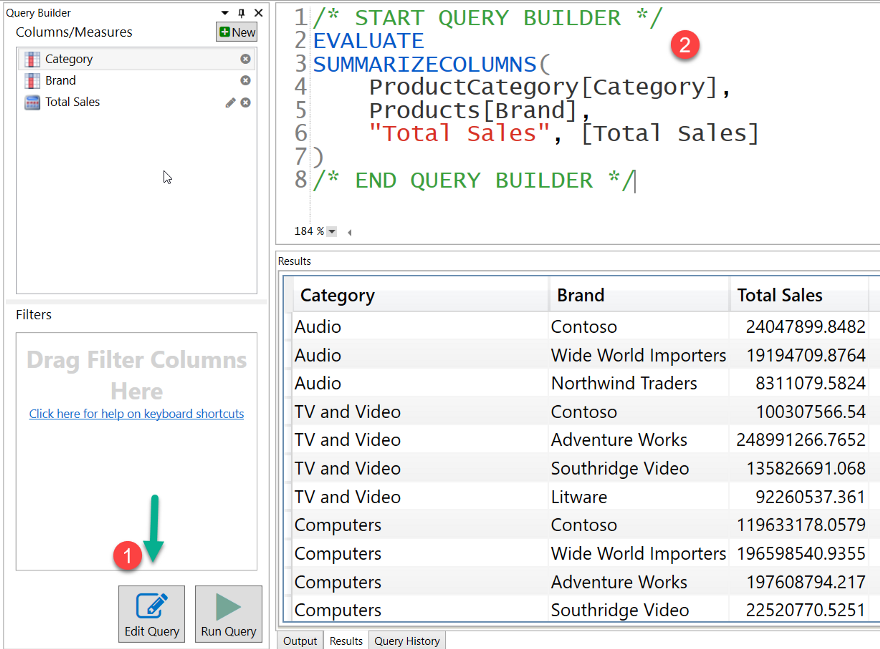The width and height of the screenshot is (880, 649).
Task: Click the START QUERY BUILDER comment line
Action: pos(487,18)
